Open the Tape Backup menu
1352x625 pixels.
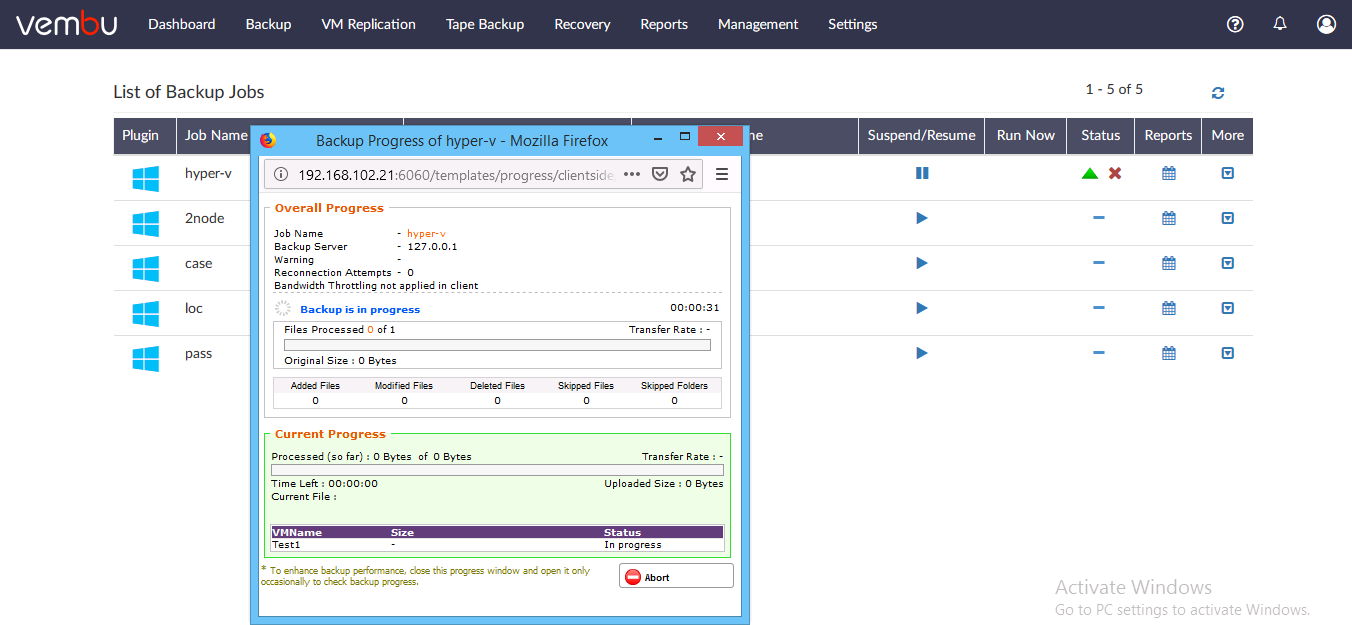click(485, 24)
